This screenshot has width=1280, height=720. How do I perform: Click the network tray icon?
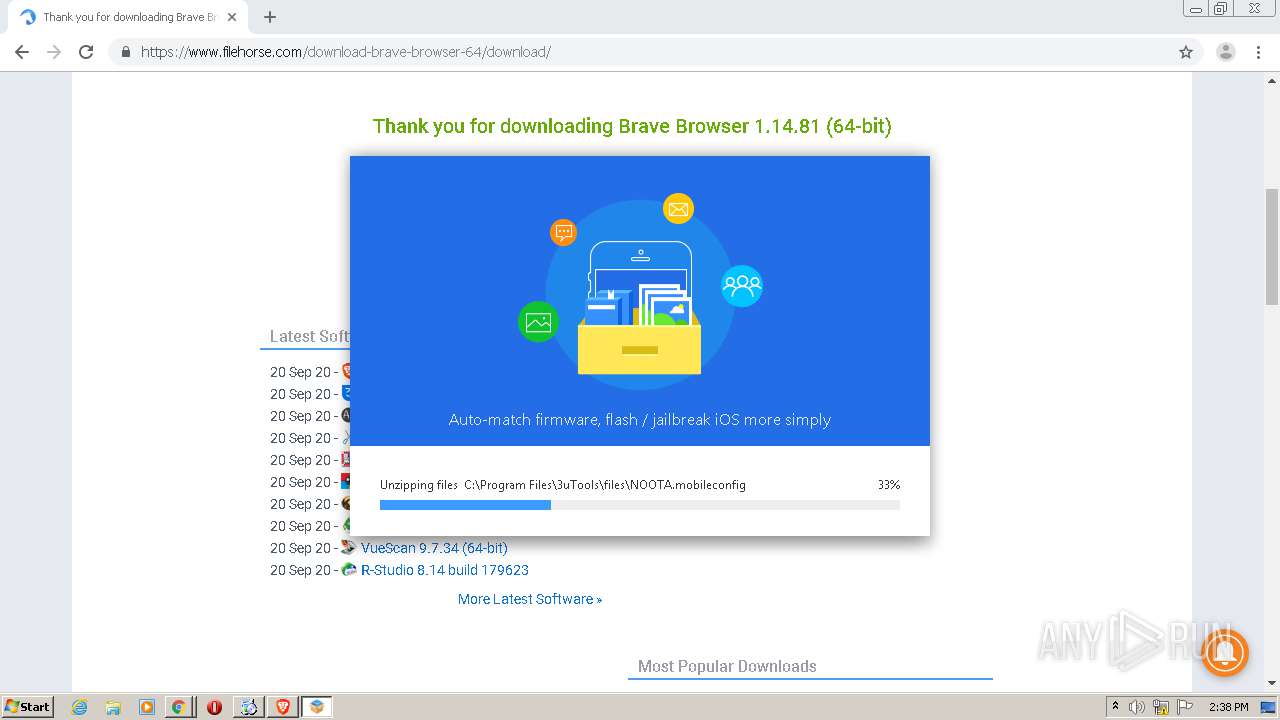(x=1161, y=707)
